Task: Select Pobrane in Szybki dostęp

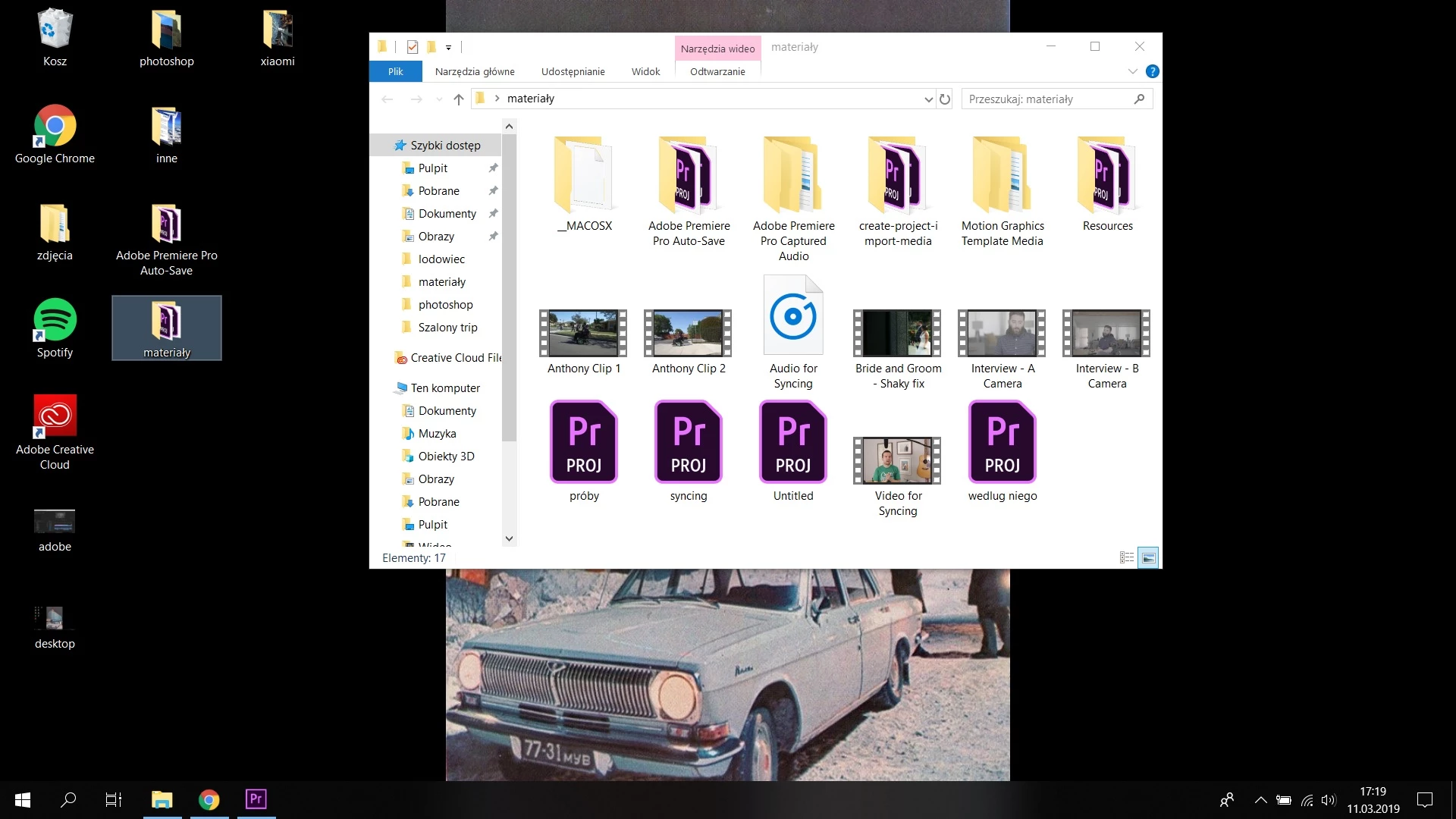Action: [x=438, y=191]
